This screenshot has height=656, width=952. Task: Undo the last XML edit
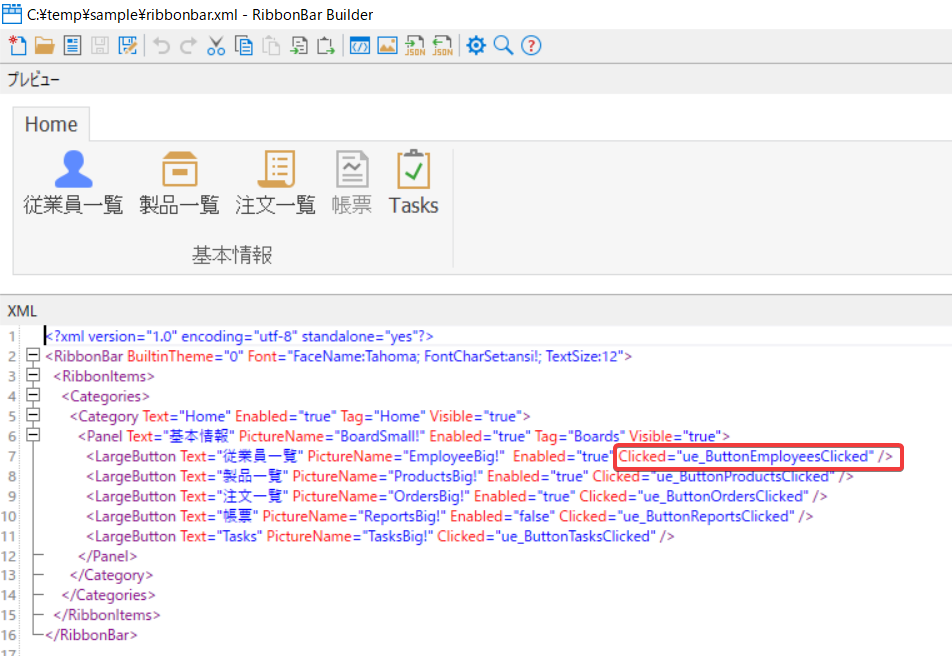click(x=162, y=45)
